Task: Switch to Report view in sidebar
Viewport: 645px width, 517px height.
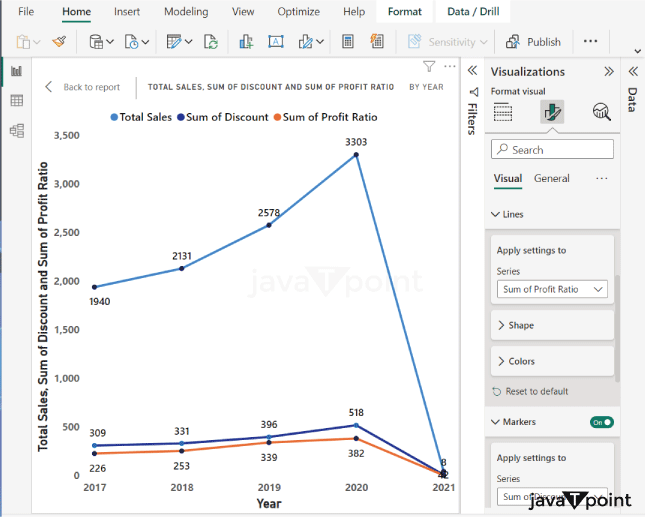Action: click(x=16, y=71)
